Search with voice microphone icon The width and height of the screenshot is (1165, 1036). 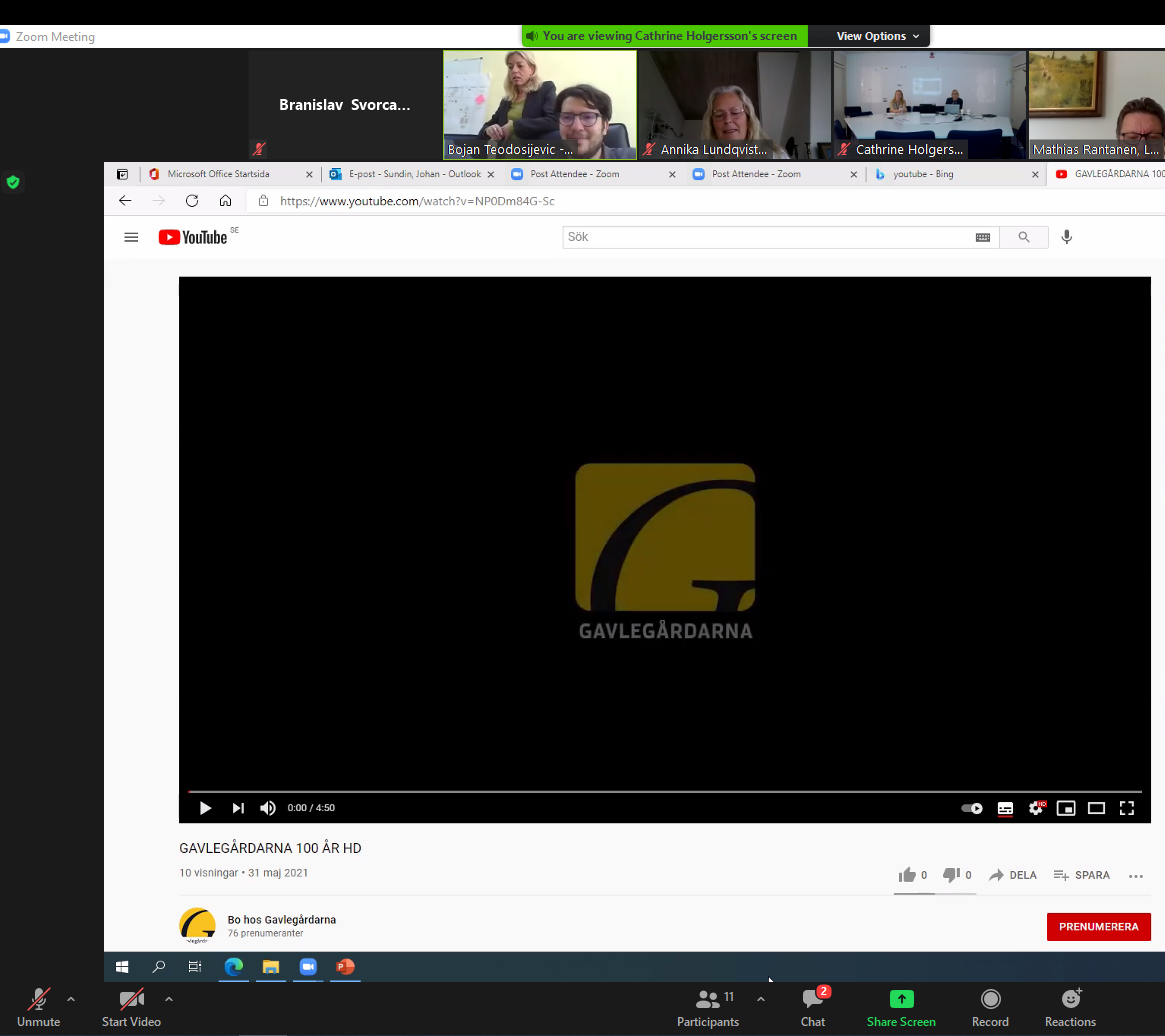pos(1067,237)
